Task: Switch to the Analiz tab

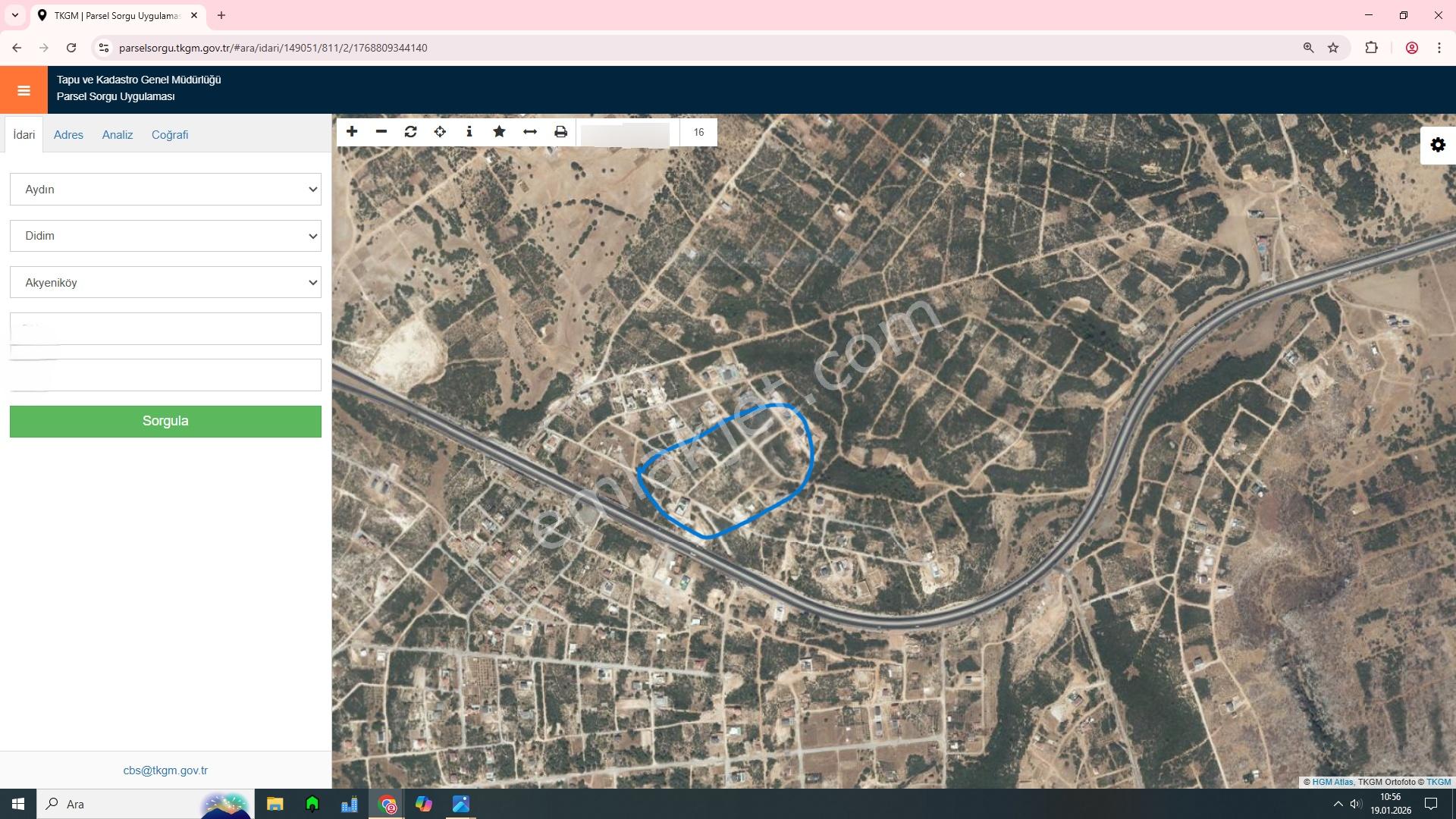Action: coord(118,135)
